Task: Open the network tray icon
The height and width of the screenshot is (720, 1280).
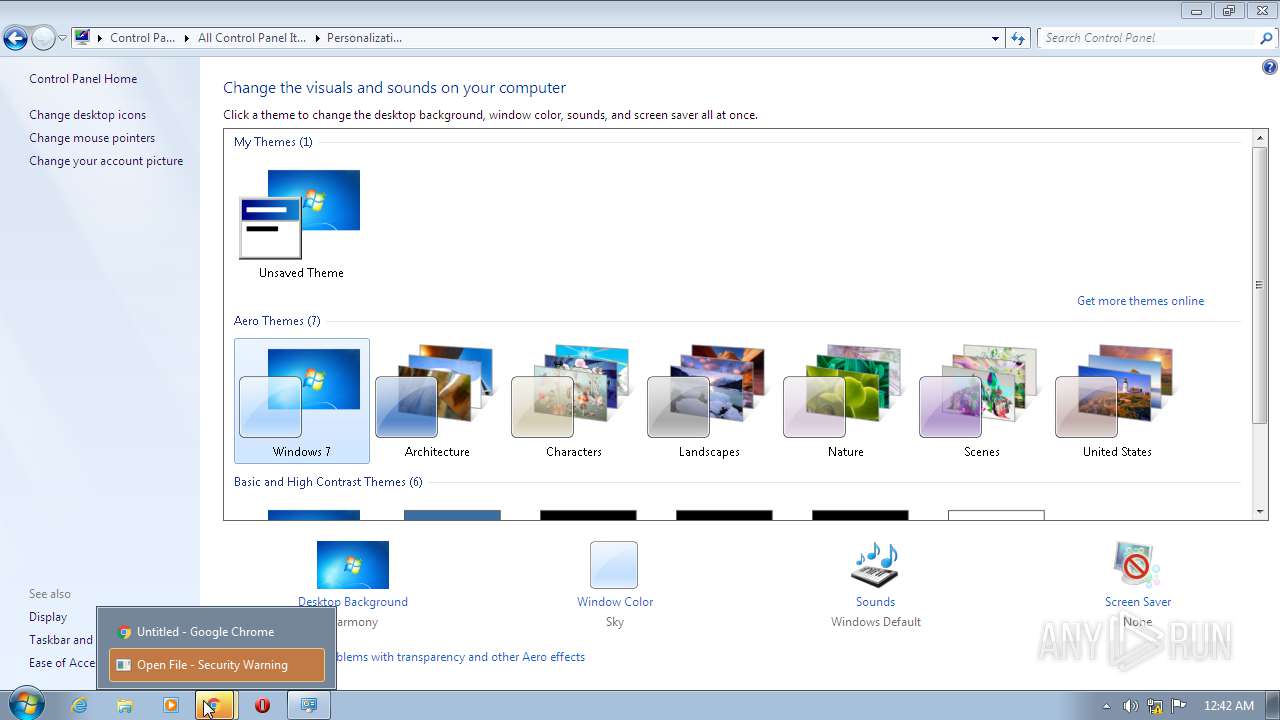Action: point(1155,706)
